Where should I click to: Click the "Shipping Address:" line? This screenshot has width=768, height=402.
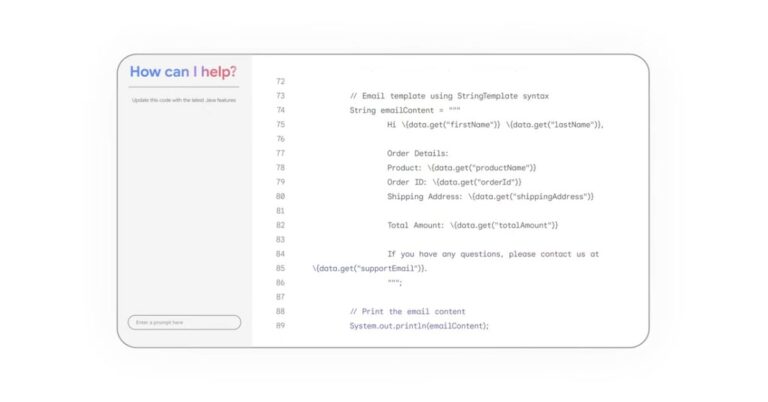[490, 197]
